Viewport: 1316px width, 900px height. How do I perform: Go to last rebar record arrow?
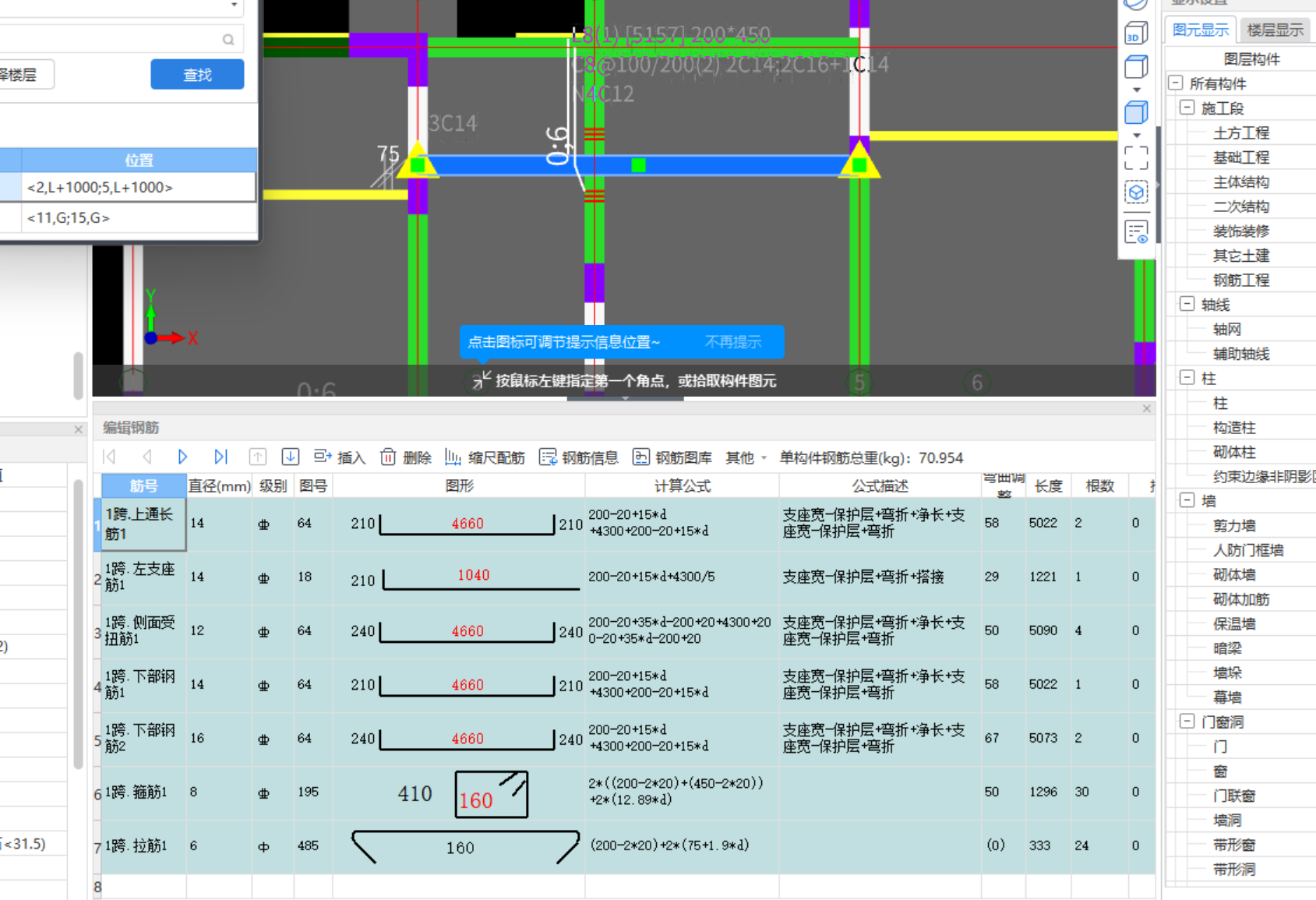click(221, 457)
